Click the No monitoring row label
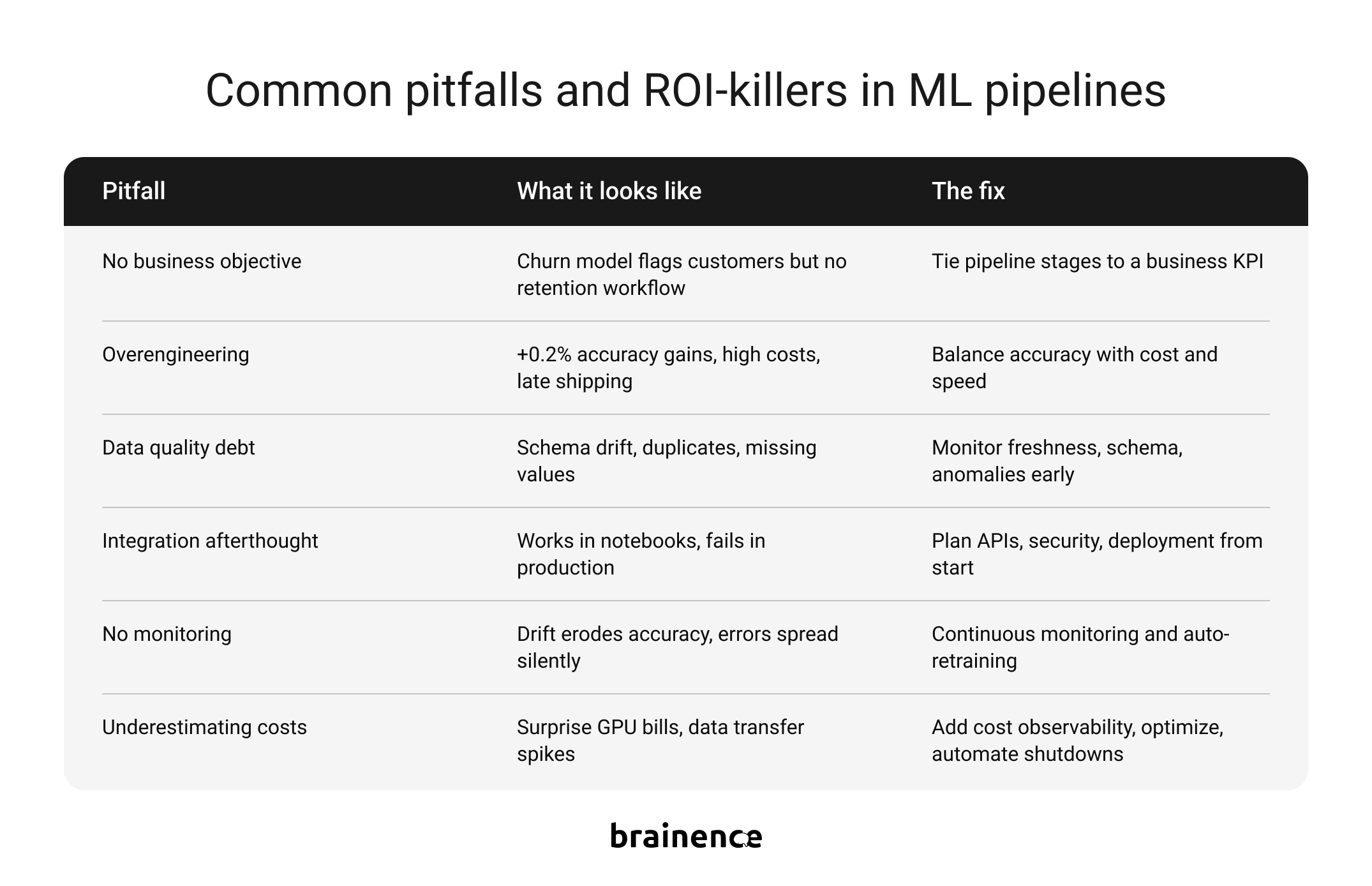Screen dimensions: 1372x886 [x=167, y=634]
